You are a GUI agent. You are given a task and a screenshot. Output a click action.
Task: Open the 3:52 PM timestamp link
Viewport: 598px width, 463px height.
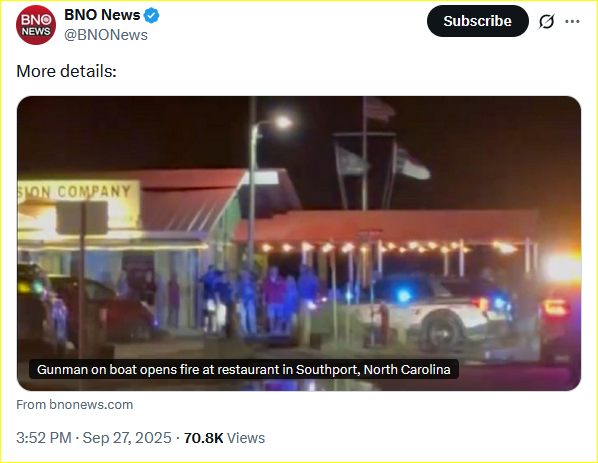tap(43, 438)
